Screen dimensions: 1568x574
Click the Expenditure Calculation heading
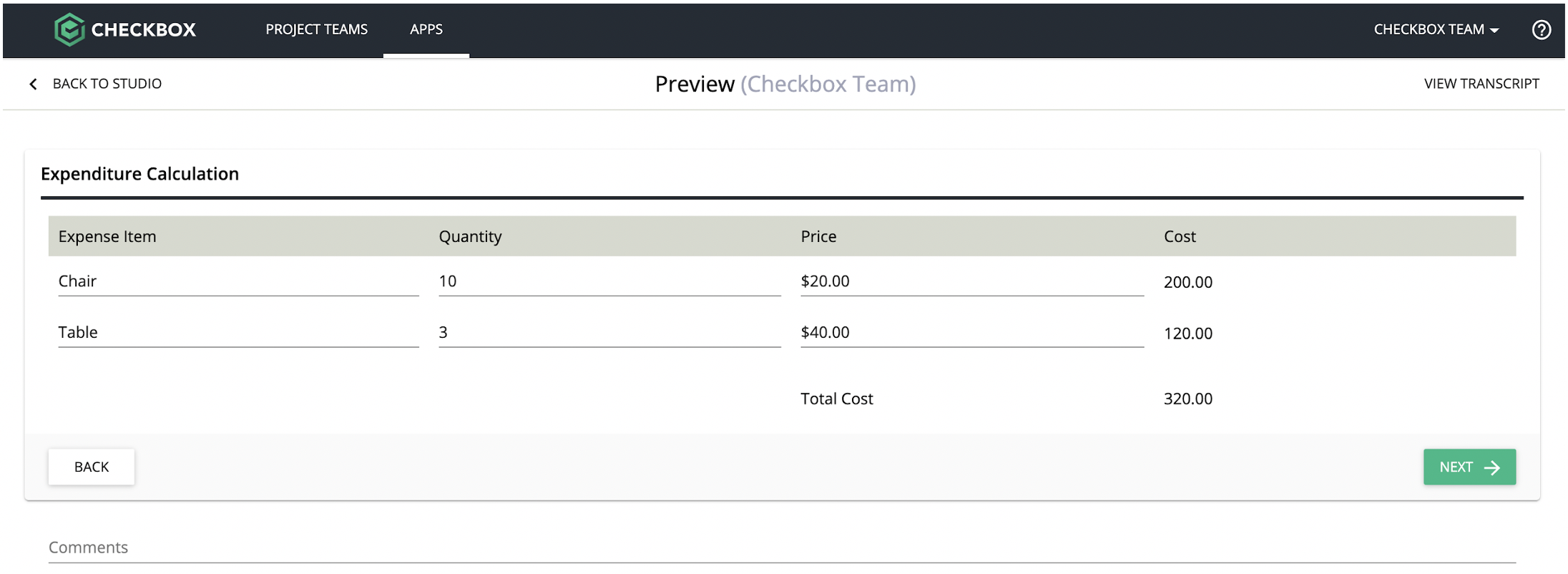point(140,174)
